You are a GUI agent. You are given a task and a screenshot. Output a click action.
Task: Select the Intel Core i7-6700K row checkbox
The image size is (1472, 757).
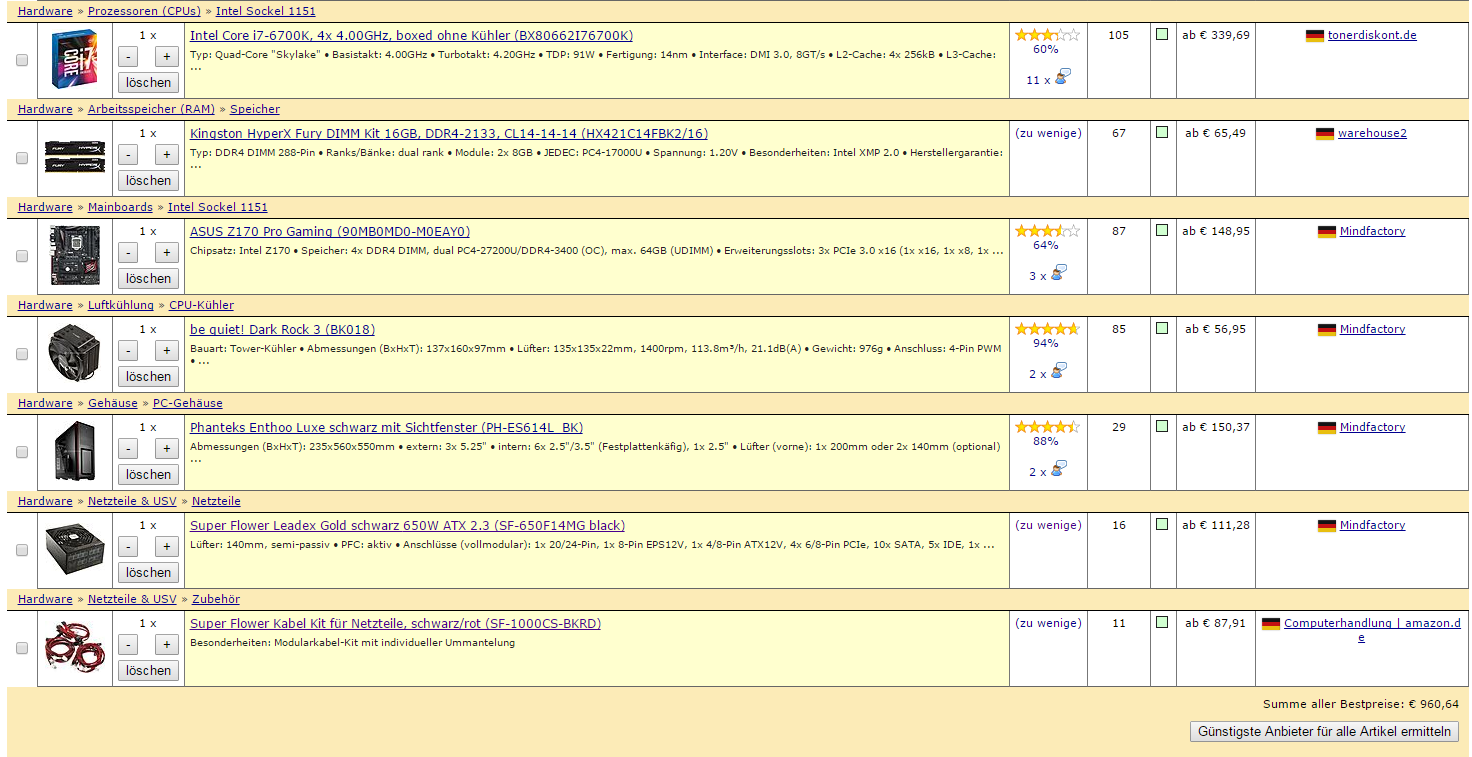pos(22,60)
